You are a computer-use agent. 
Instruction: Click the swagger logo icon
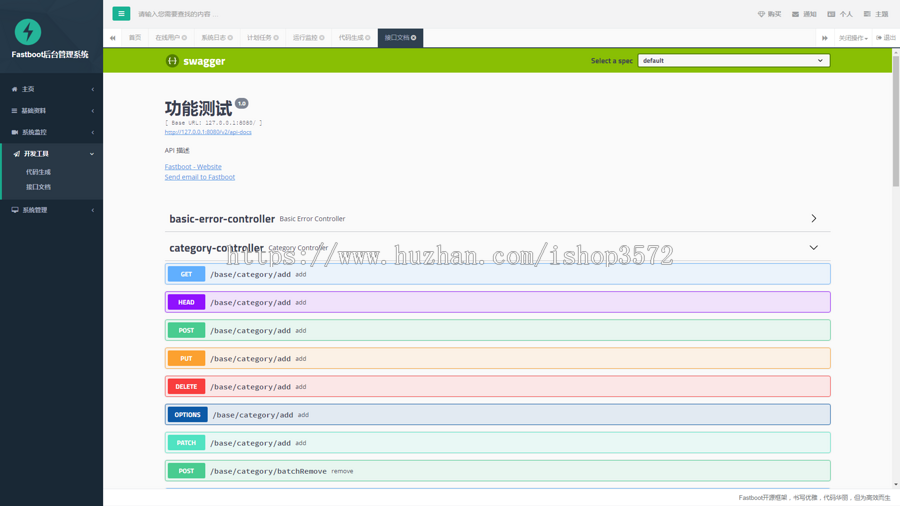pyautogui.click(x=172, y=61)
